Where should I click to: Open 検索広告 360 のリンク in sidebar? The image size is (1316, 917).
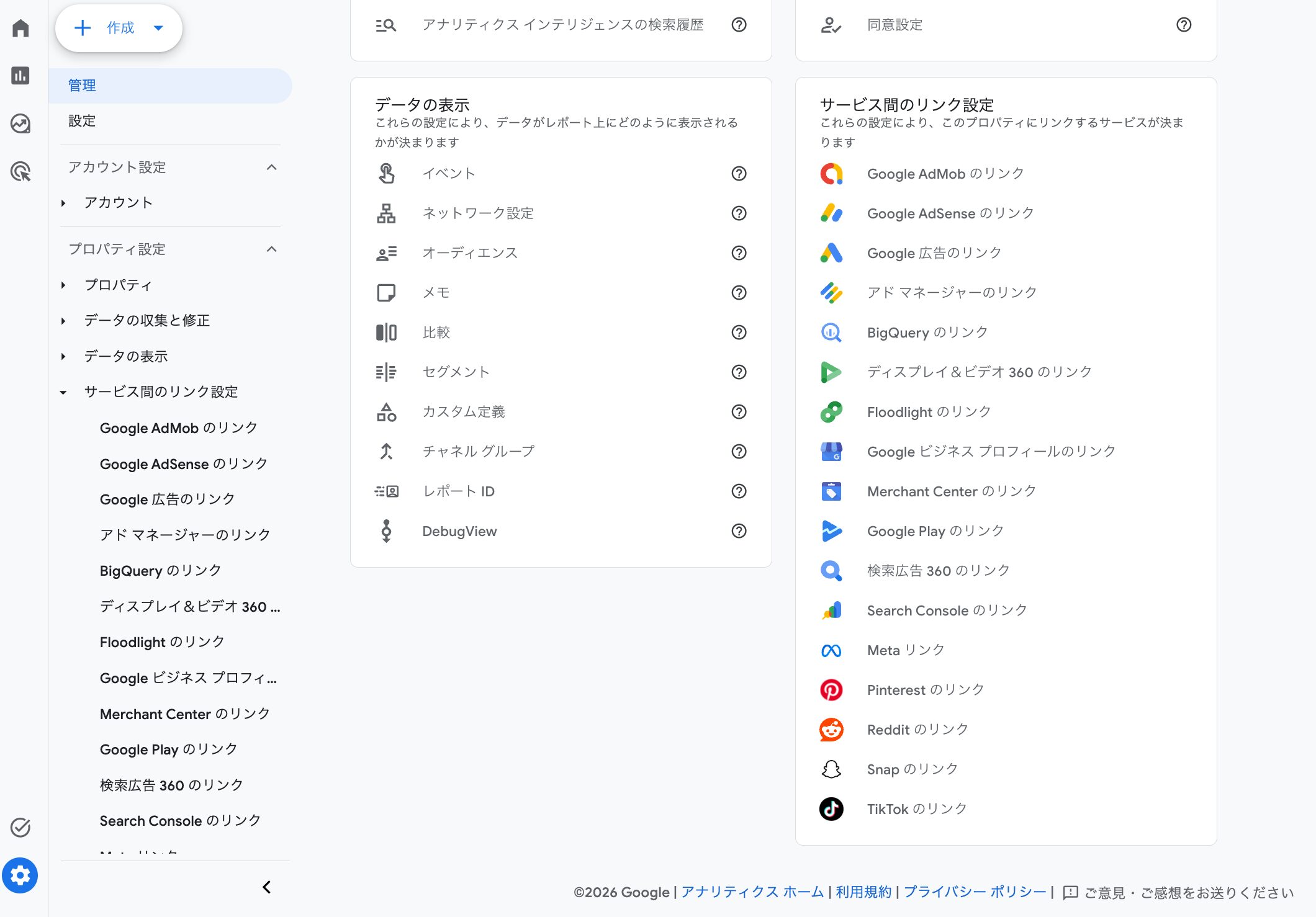click(171, 785)
